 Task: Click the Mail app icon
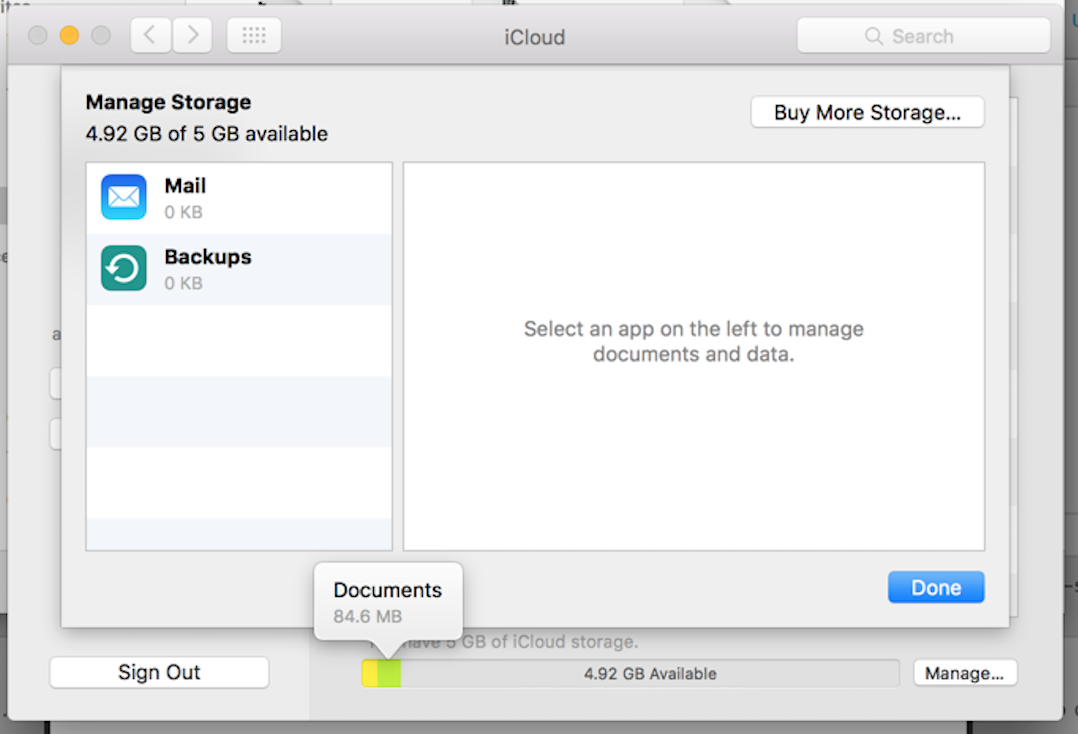124,197
